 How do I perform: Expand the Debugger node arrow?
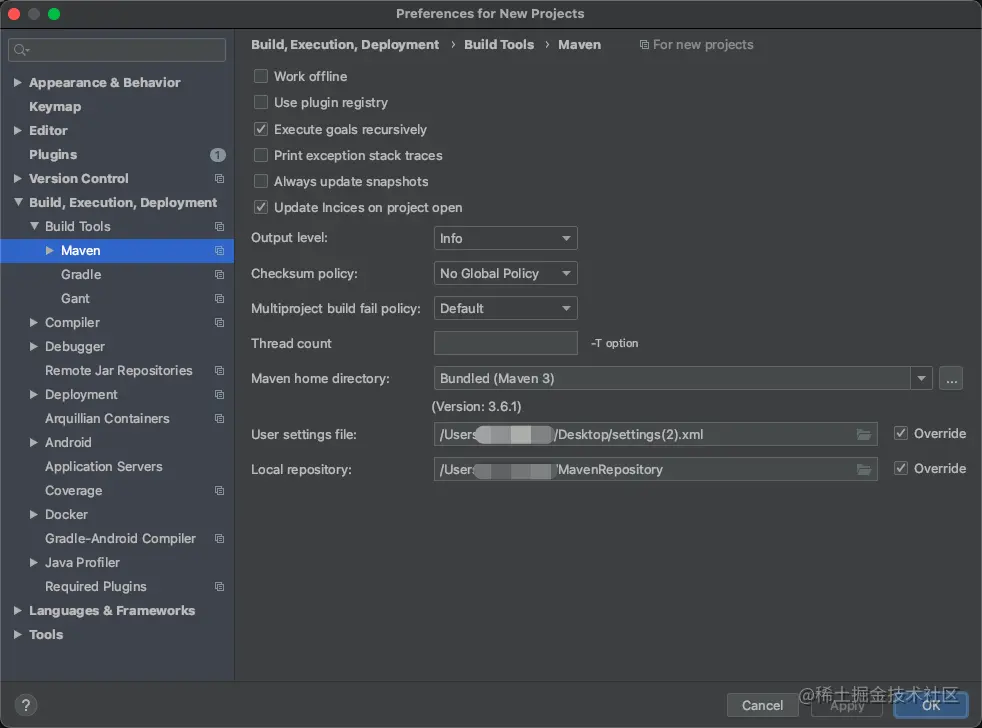34,346
